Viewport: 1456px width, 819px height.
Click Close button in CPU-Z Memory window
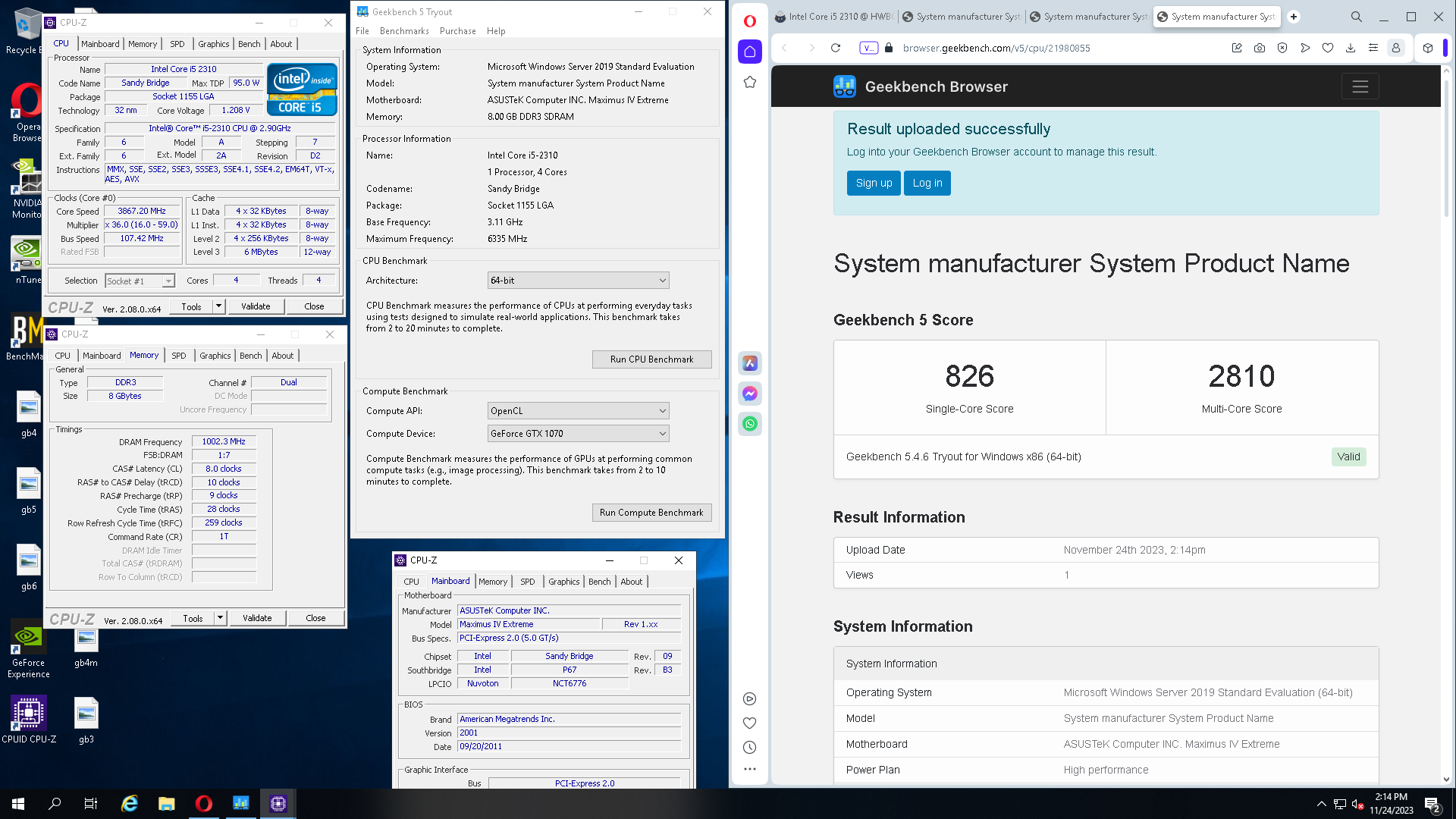[x=315, y=618]
